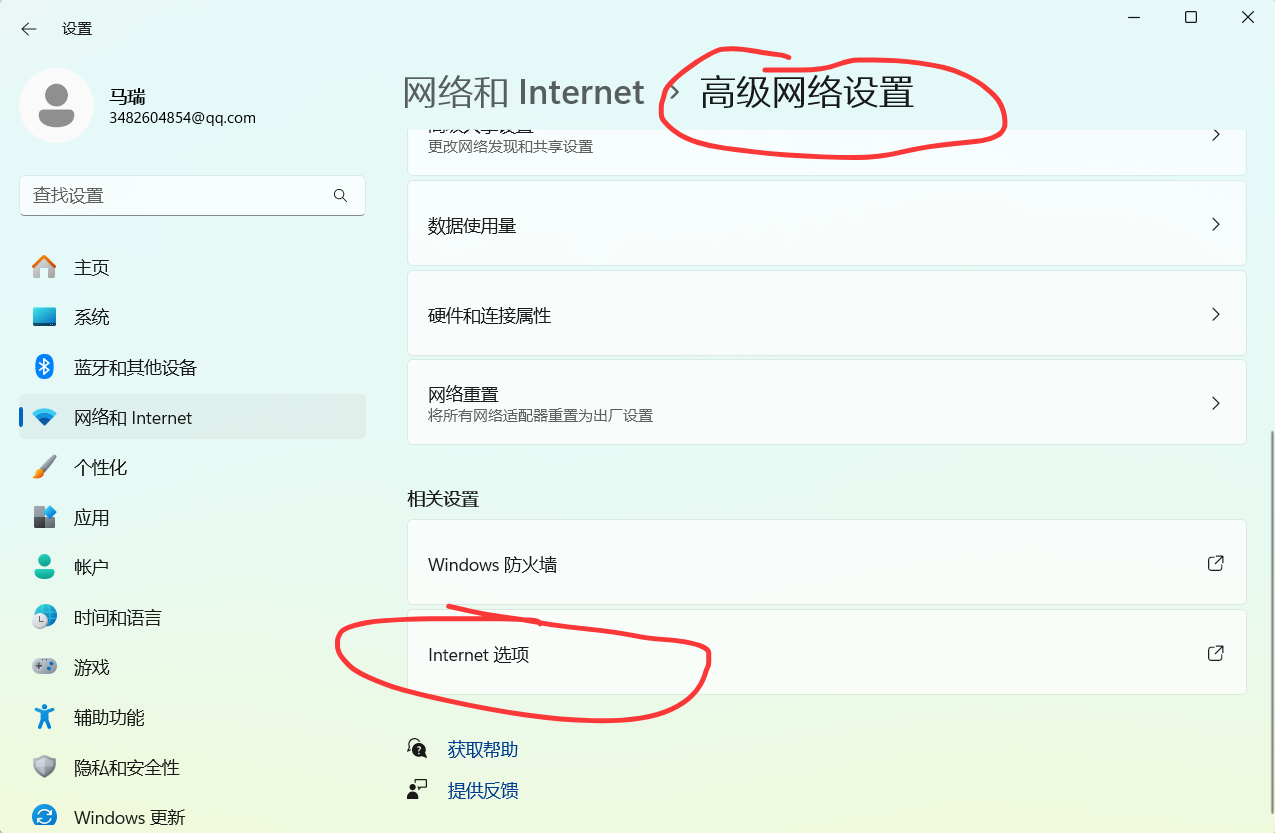Image resolution: width=1275 pixels, height=833 pixels.
Task: Click the 帐户 person icon
Action: [44, 567]
